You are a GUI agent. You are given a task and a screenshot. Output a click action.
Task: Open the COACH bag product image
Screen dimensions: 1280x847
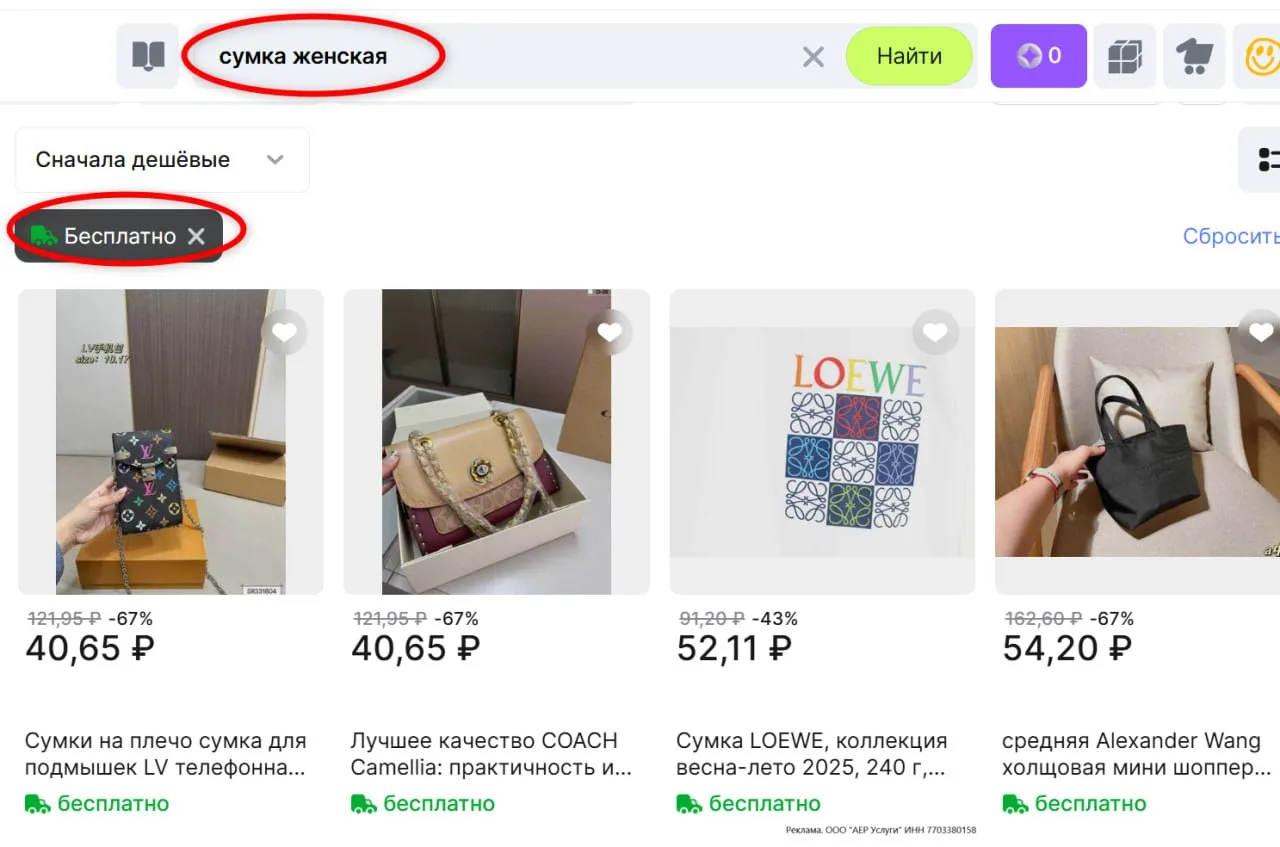pyautogui.click(x=496, y=442)
